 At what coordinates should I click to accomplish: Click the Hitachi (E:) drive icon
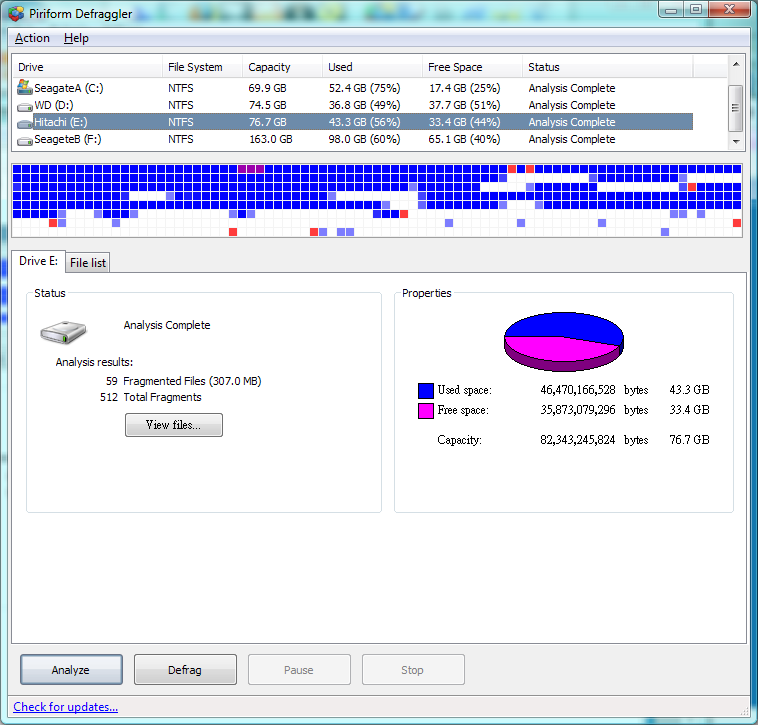(25, 124)
